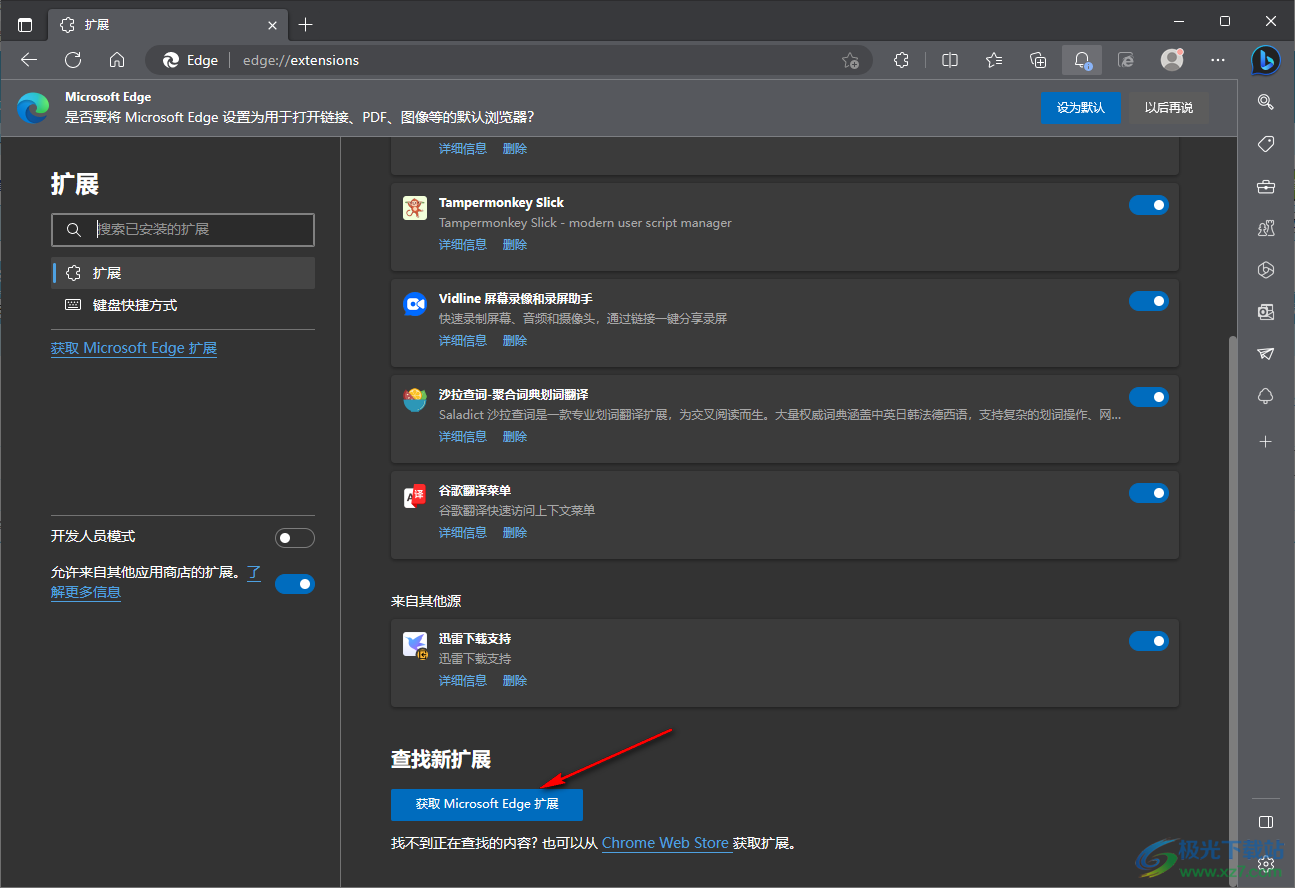Select 键盘快捷方式 in left navigation
This screenshot has width=1295, height=888.
(x=184, y=305)
